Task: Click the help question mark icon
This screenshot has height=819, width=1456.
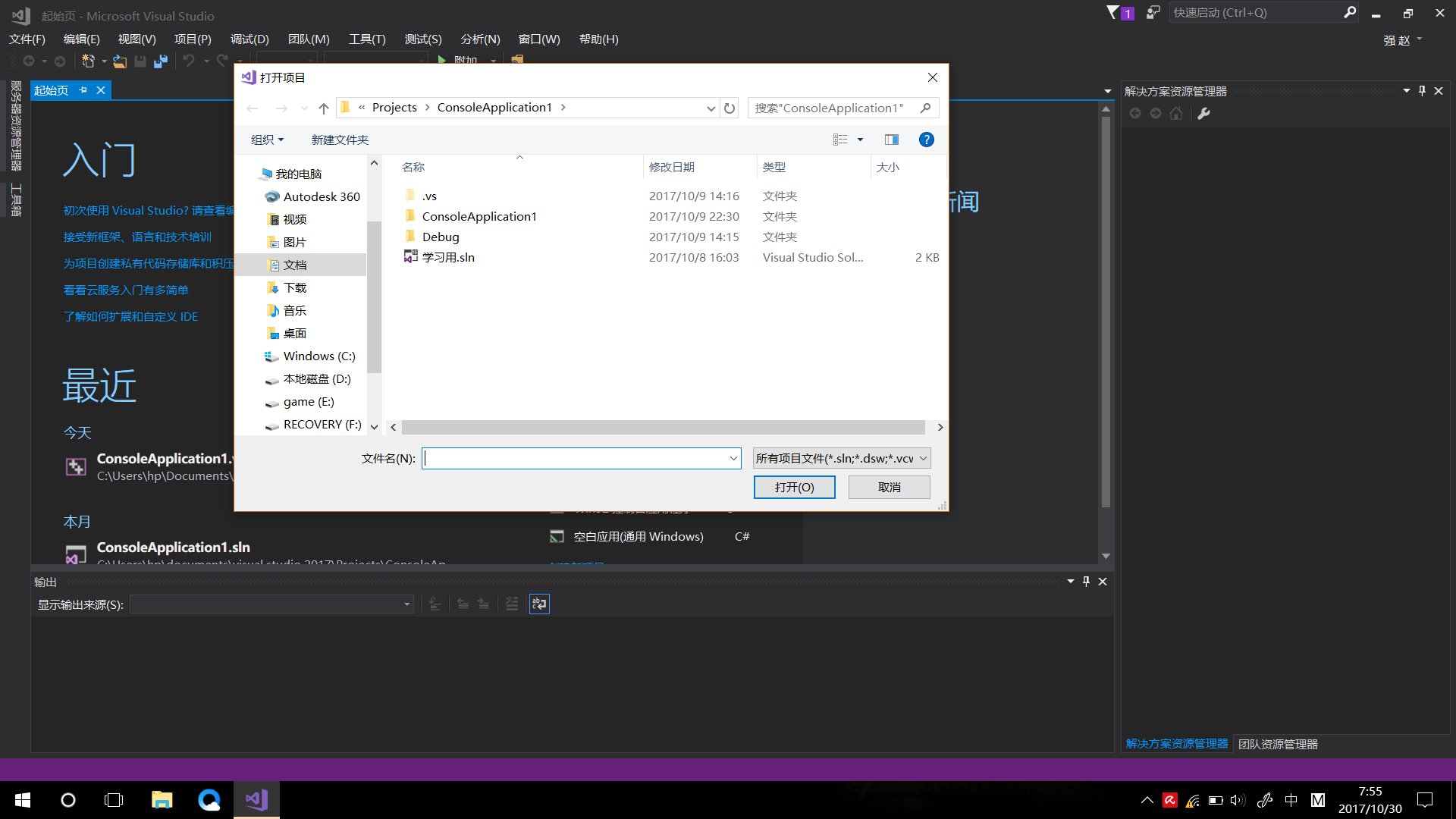Action: [x=926, y=140]
